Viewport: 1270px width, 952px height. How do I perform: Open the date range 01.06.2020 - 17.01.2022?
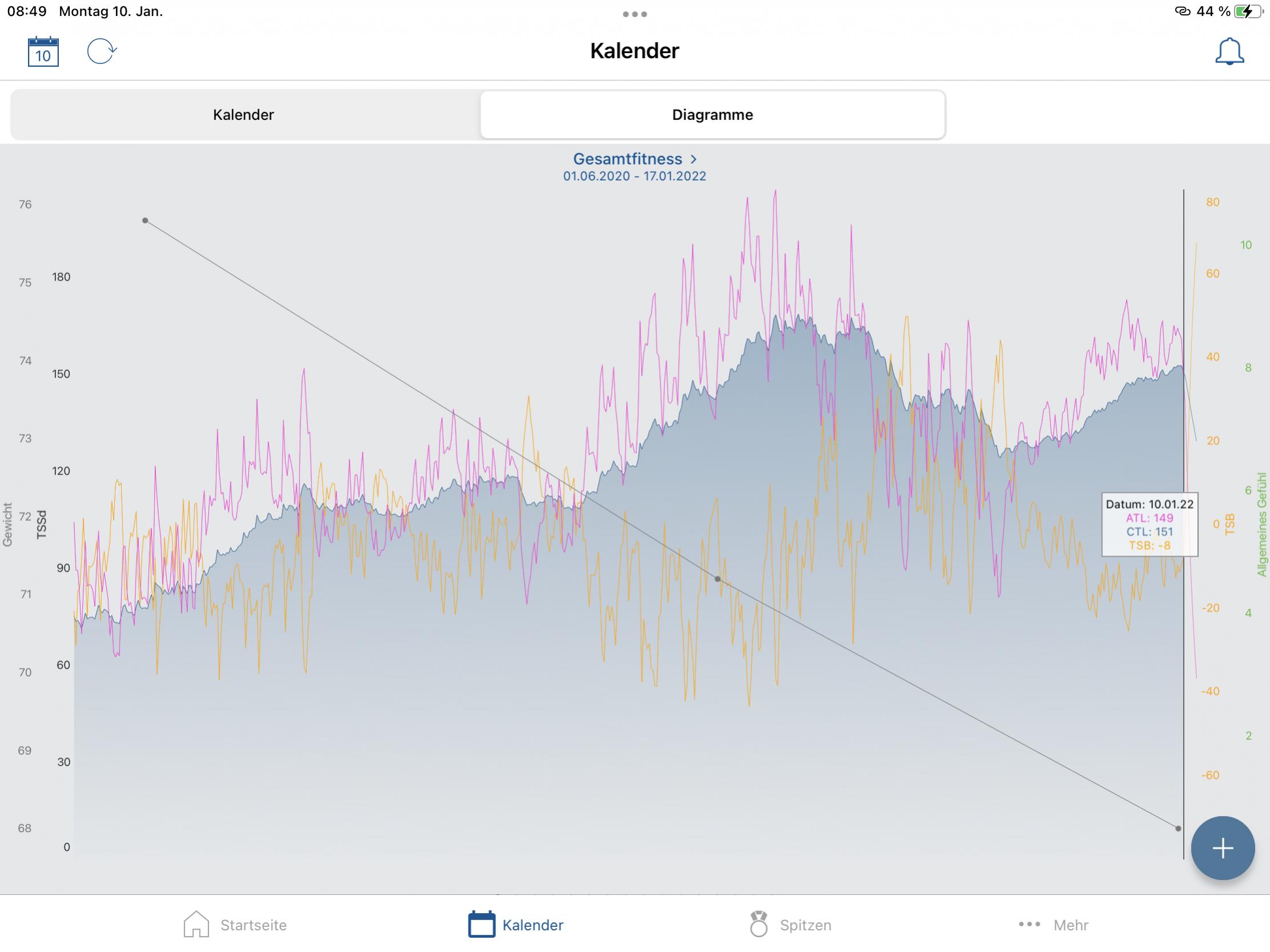click(x=634, y=176)
